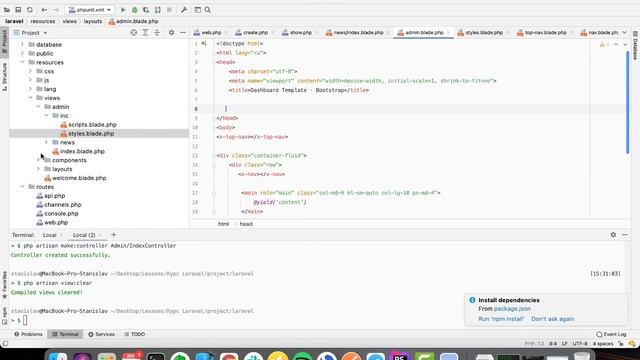This screenshot has width=640, height=360.
Task: Collapse the views folder
Action: tap(30, 98)
